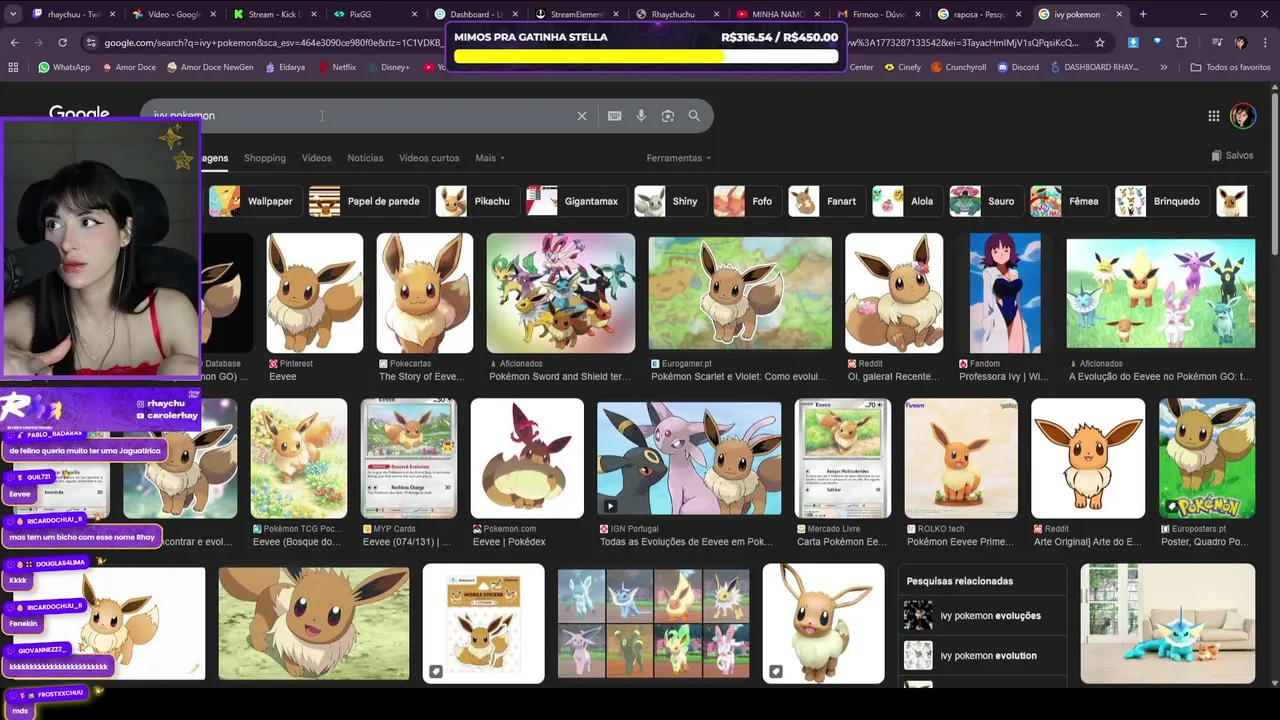Filter images by the Shiny chip

[669, 201]
